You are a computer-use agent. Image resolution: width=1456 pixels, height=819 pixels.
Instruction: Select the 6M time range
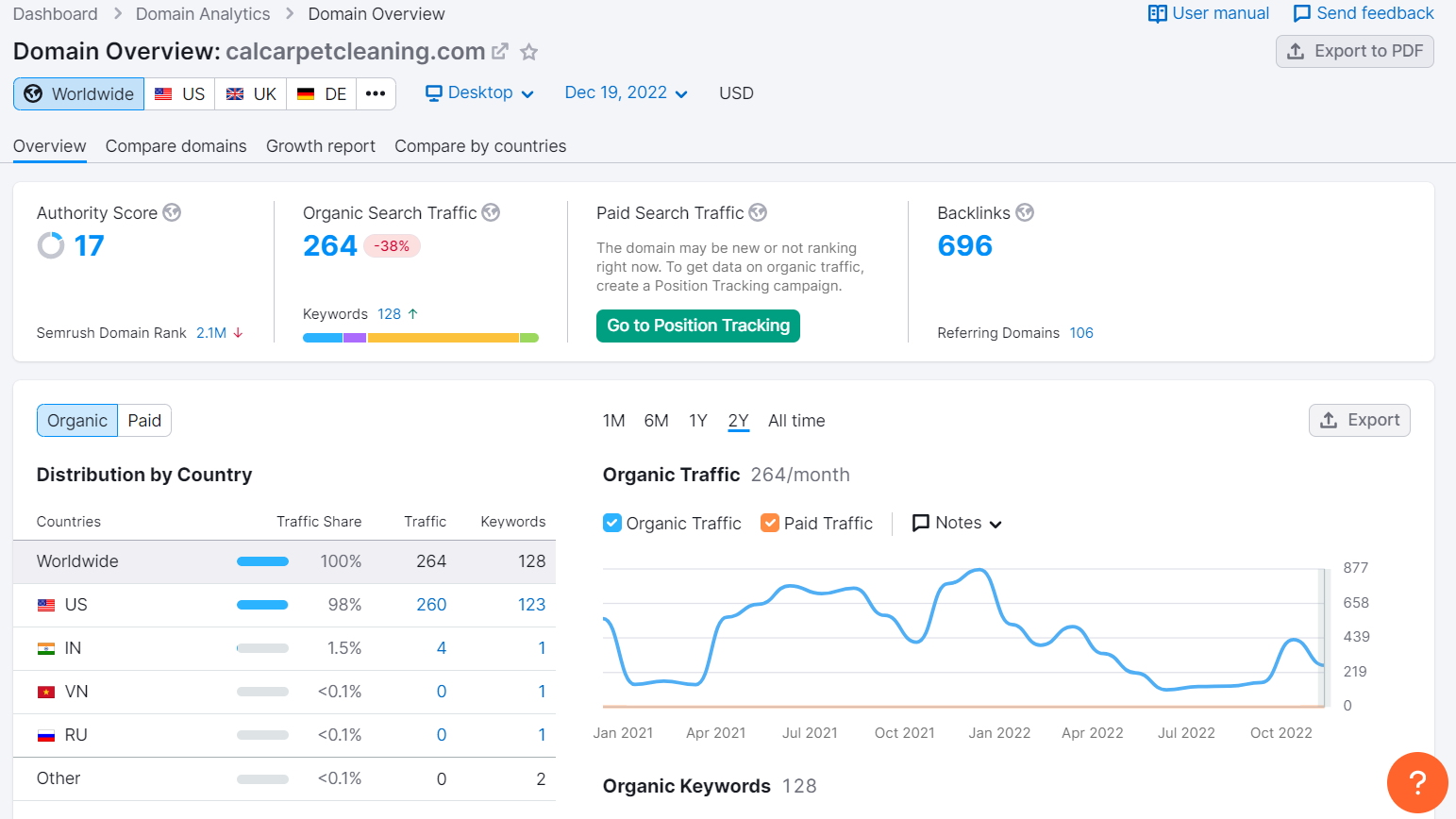[x=657, y=421]
